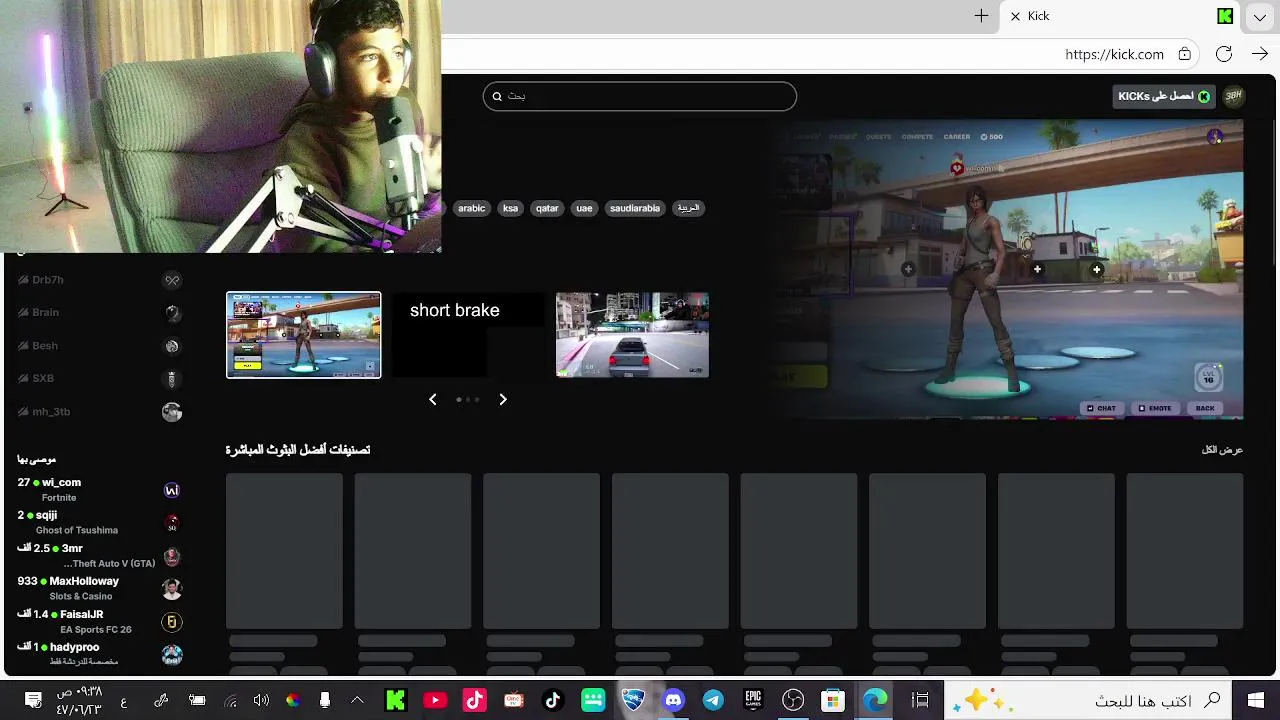Open the notification center icon
Image resolution: width=1280 pixels, height=720 pixels.
33,700
